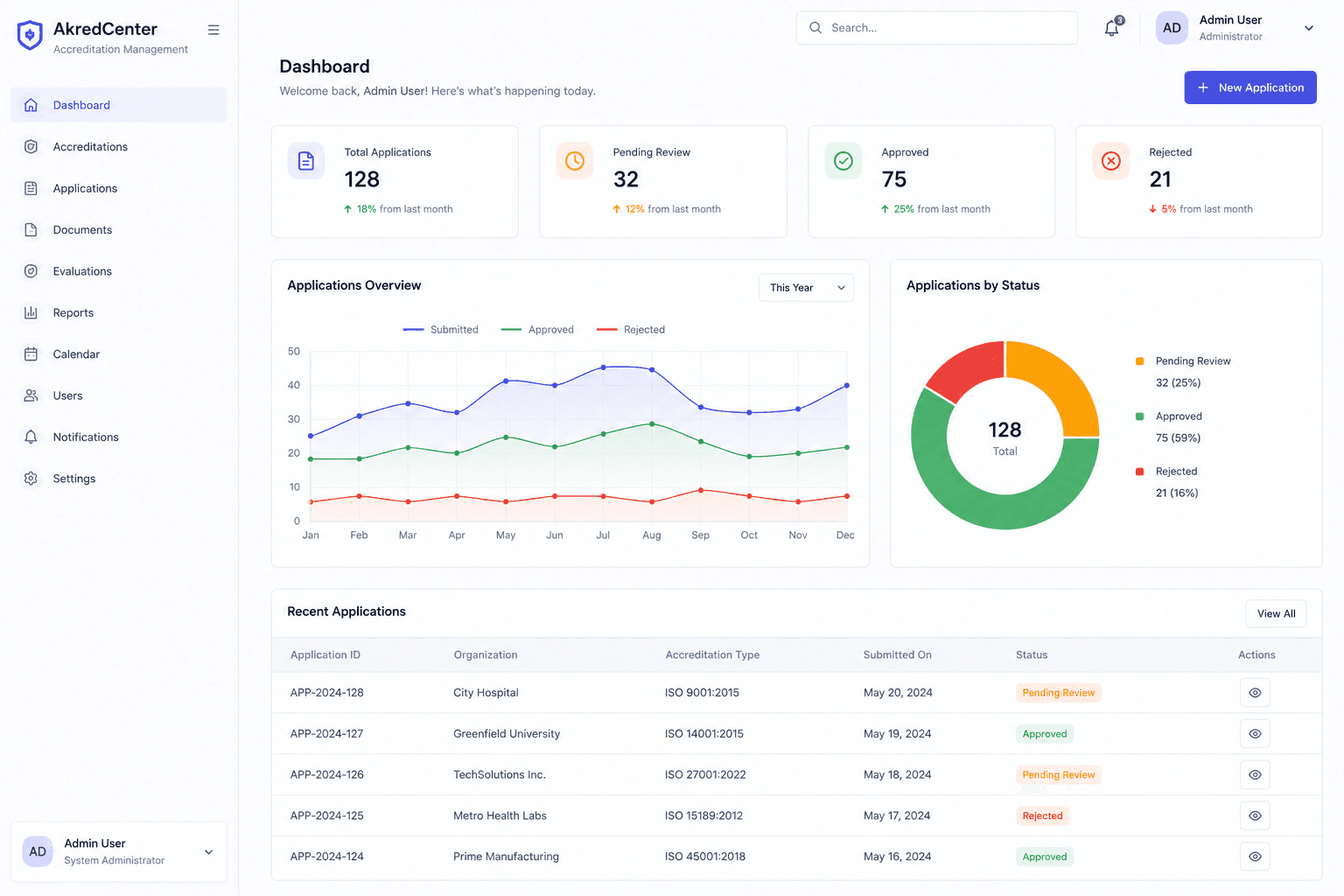
Task: Click the Application ID column header
Action: coord(325,655)
